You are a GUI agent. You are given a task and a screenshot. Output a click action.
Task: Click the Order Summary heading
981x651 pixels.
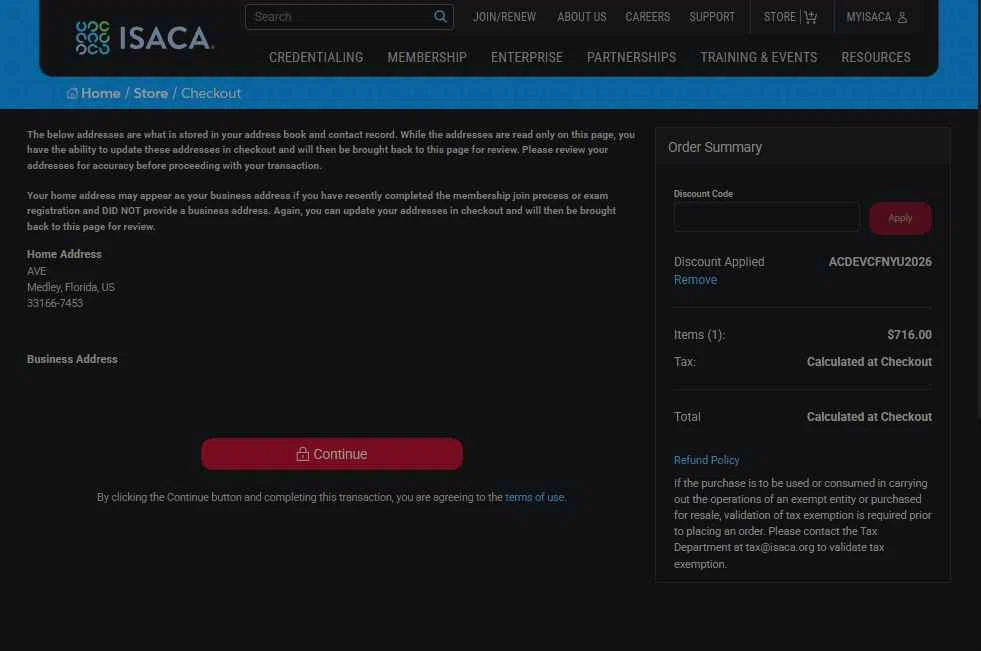coord(714,147)
